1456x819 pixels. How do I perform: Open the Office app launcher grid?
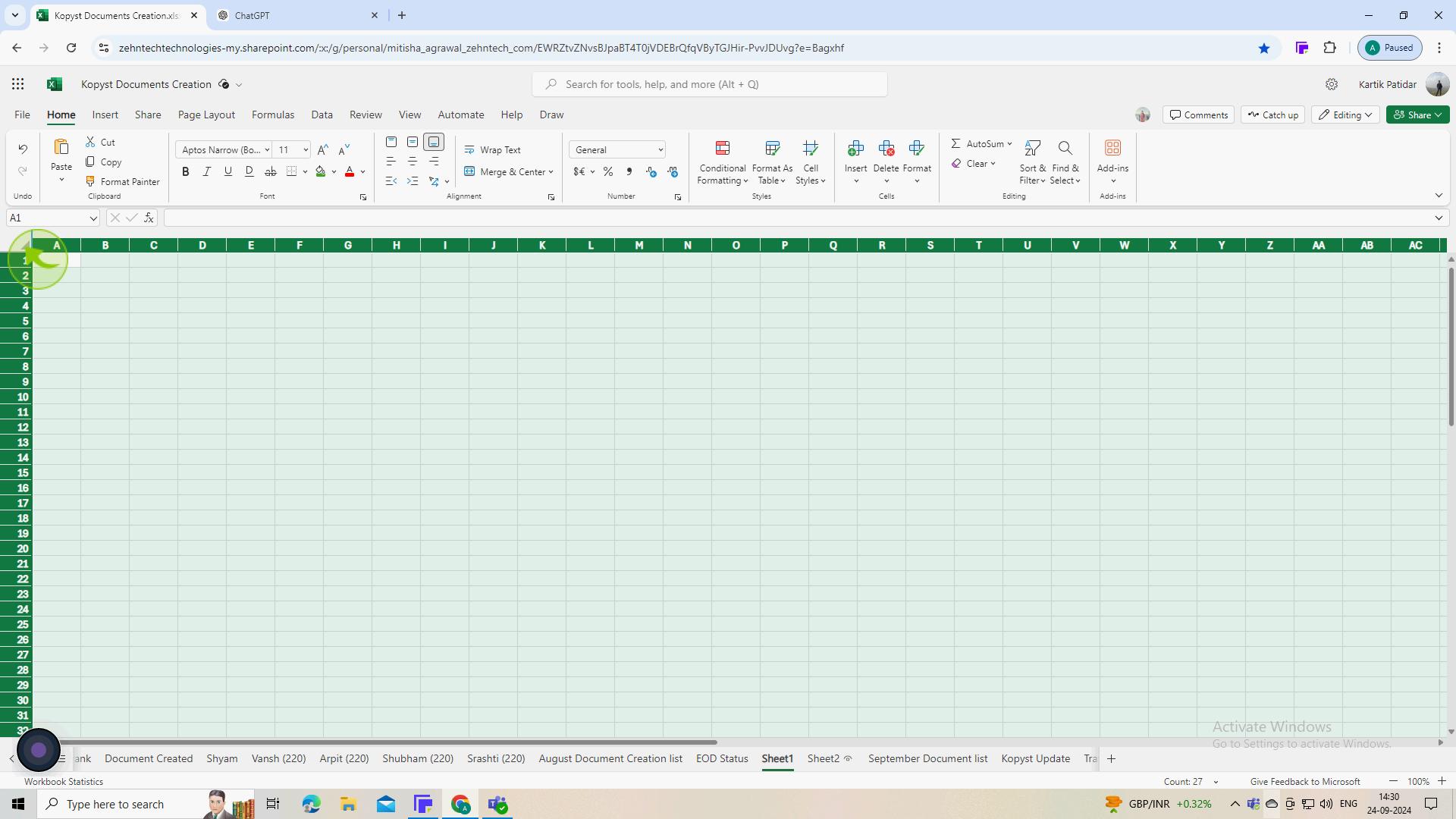(x=17, y=84)
